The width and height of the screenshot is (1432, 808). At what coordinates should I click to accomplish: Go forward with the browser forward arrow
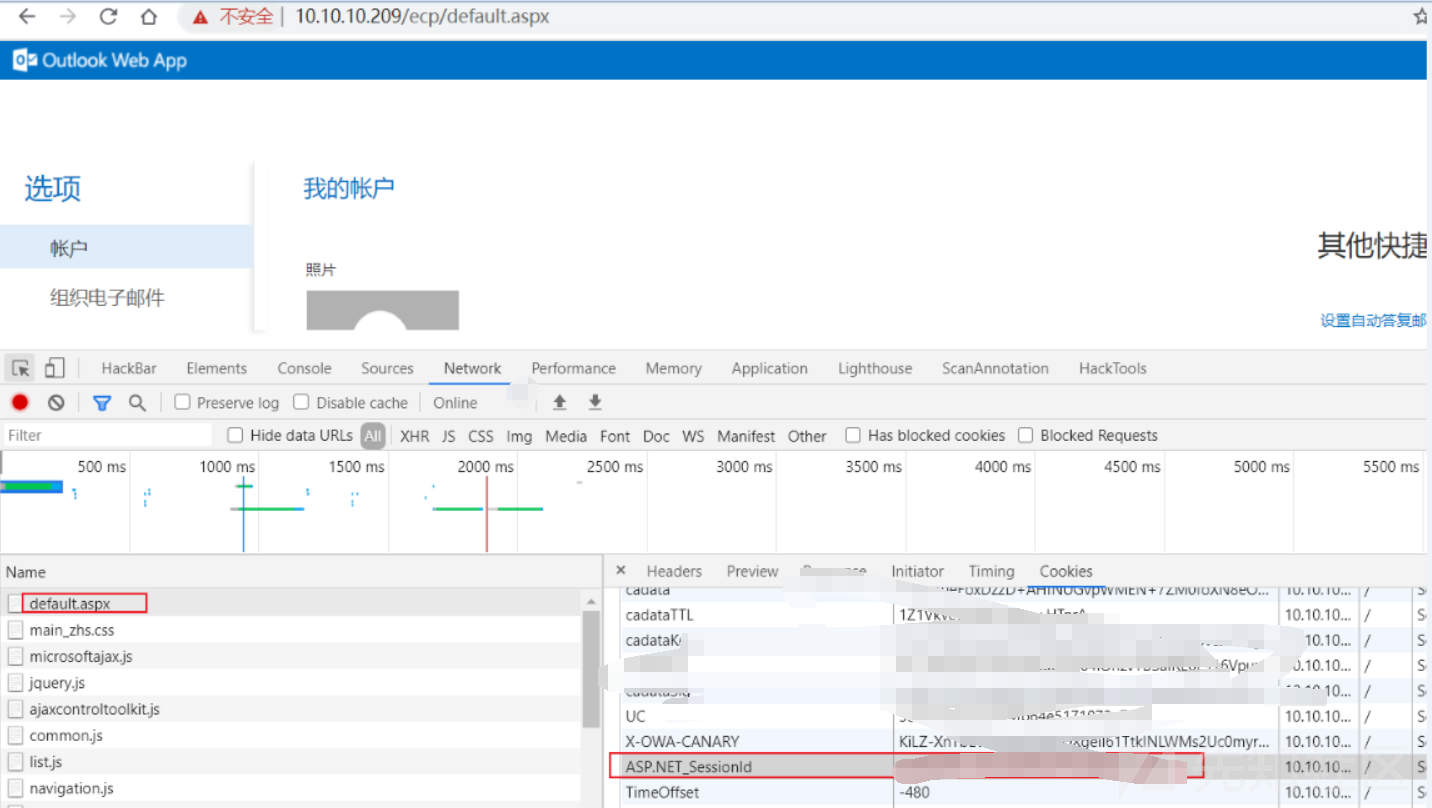point(67,16)
